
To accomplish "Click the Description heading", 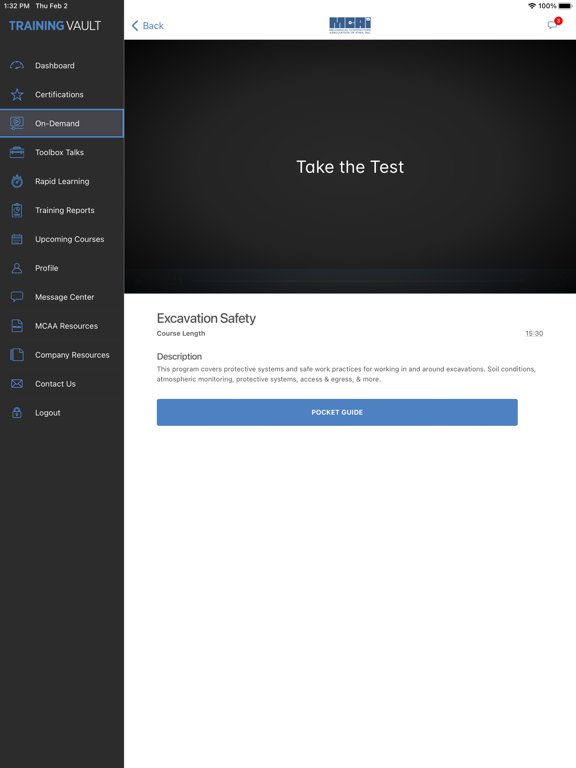I will pos(179,357).
